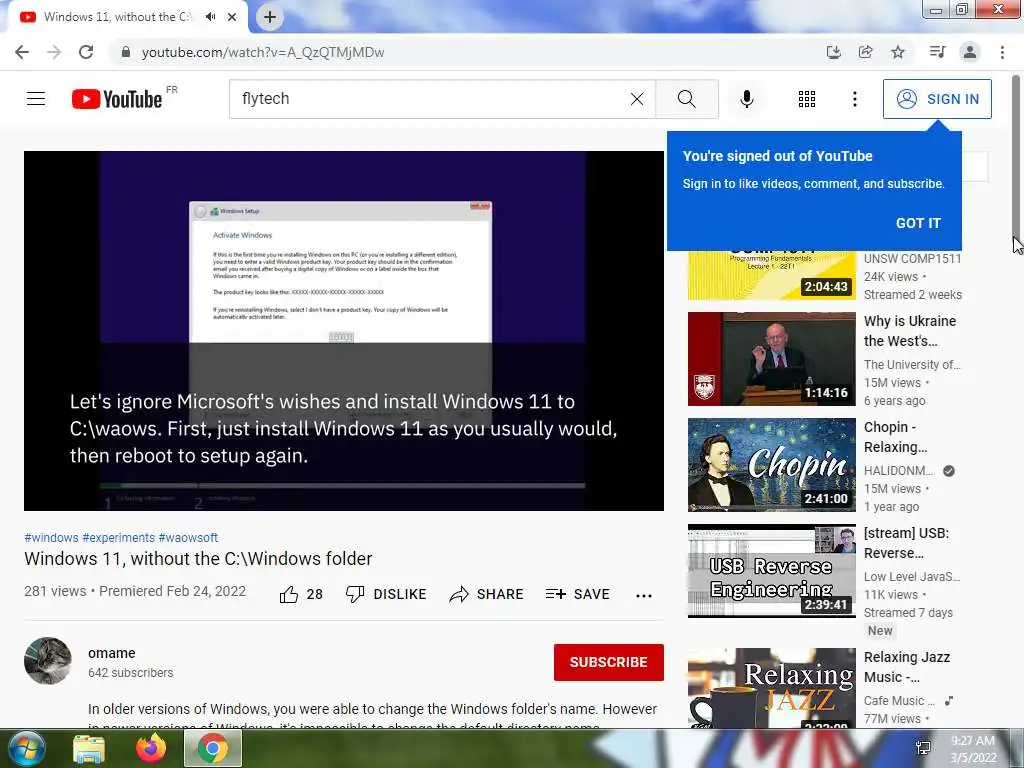Click the address bar URL
The width and height of the screenshot is (1024, 768).
(x=263, y=52)
